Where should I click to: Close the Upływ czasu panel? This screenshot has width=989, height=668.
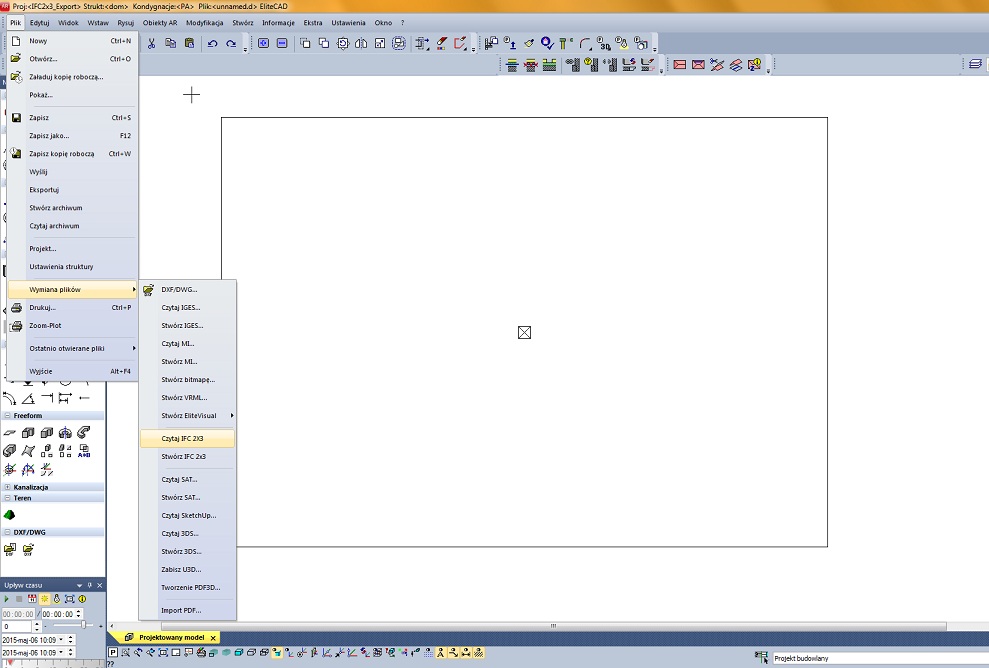(x=100, y=585)
